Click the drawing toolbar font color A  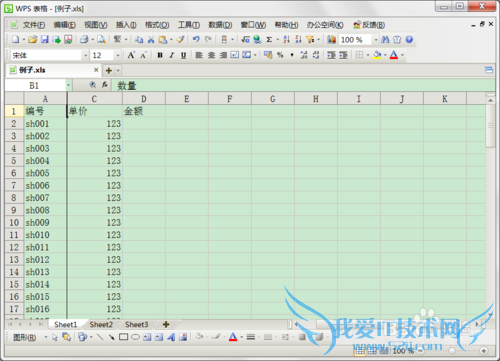[233, 337]
